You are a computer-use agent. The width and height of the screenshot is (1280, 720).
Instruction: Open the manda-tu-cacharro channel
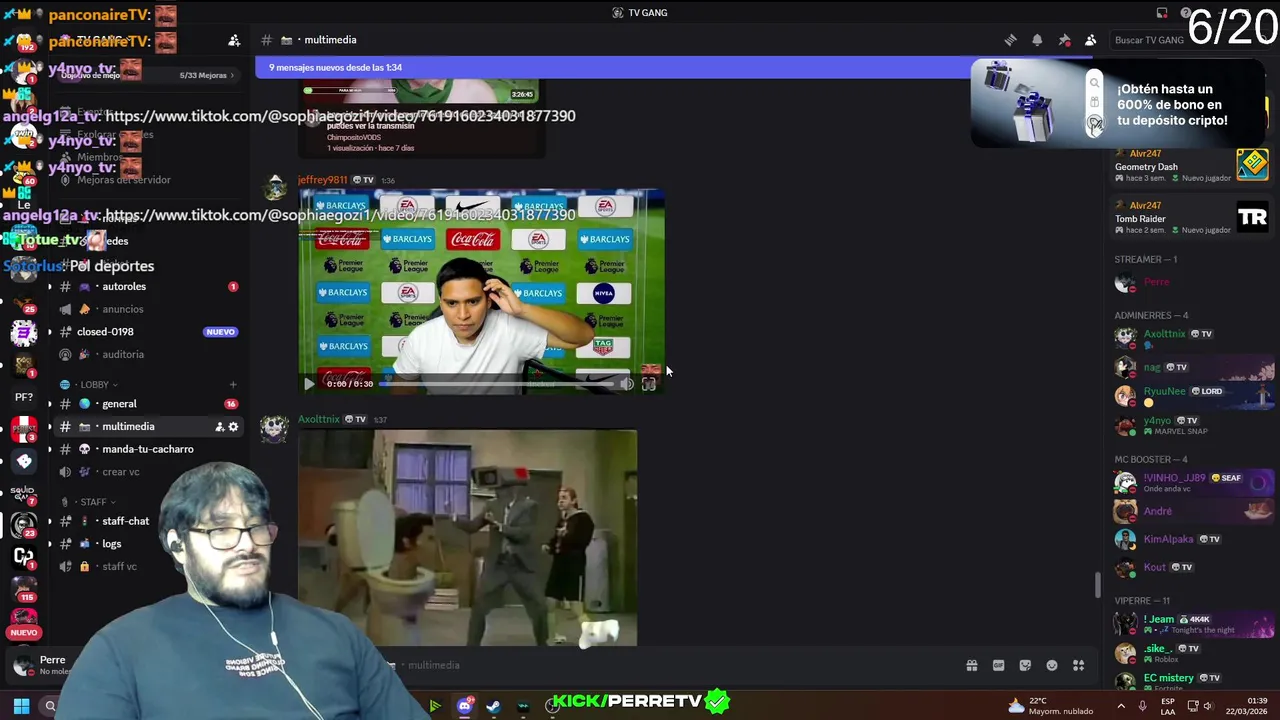[148, 449]
